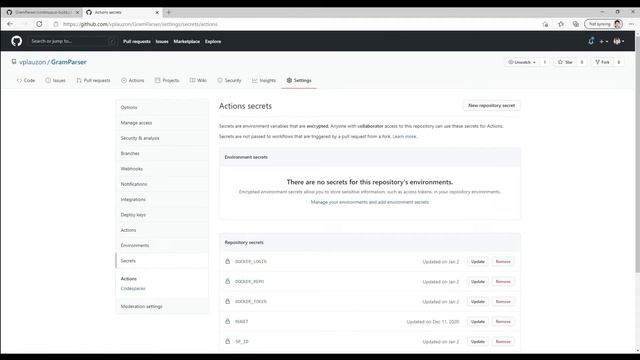Open Explore in the top header
640x360 pixels.
point(213,41)
